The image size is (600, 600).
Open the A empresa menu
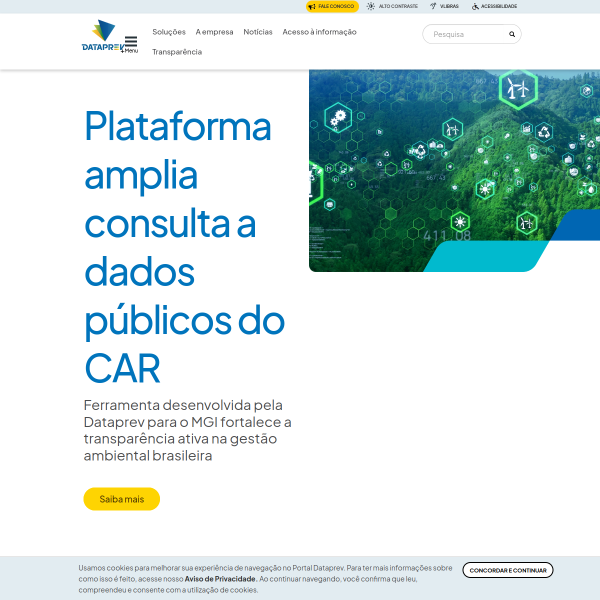click(214, 32)
